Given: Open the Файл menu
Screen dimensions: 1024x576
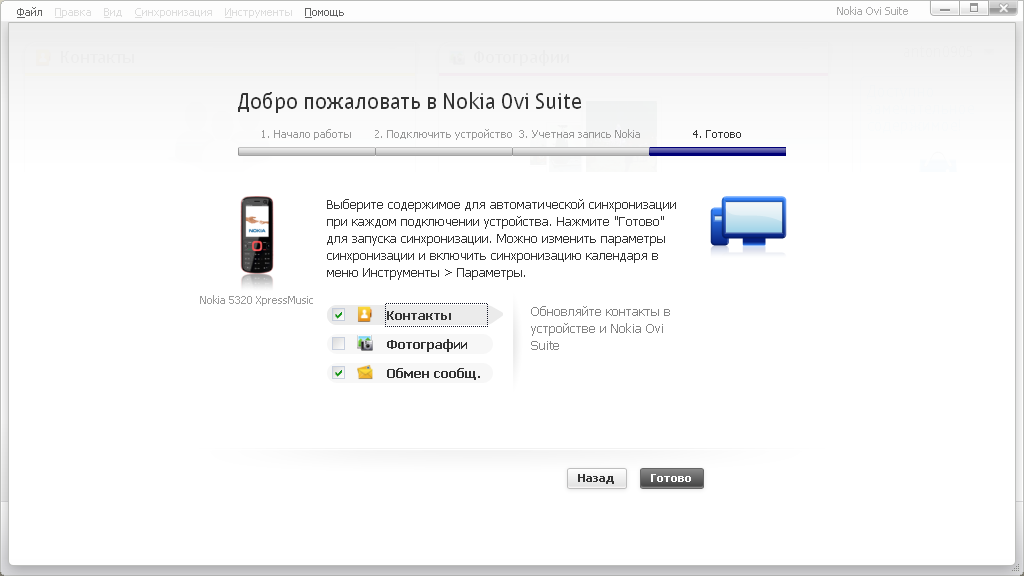Looking at the screenshot, I should (x=29, y=12).
